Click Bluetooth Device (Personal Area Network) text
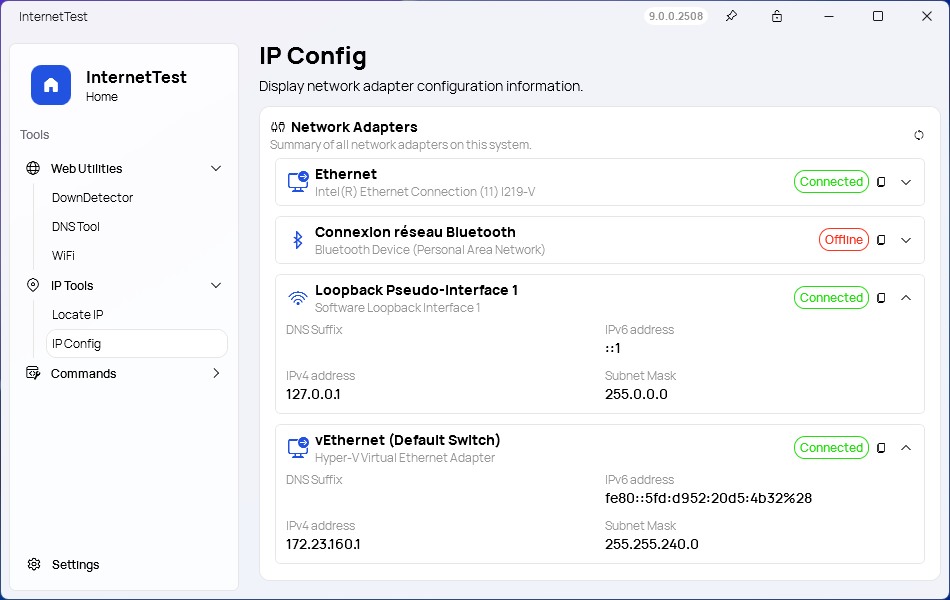This screenshot has width=950, height=600. 430,250
